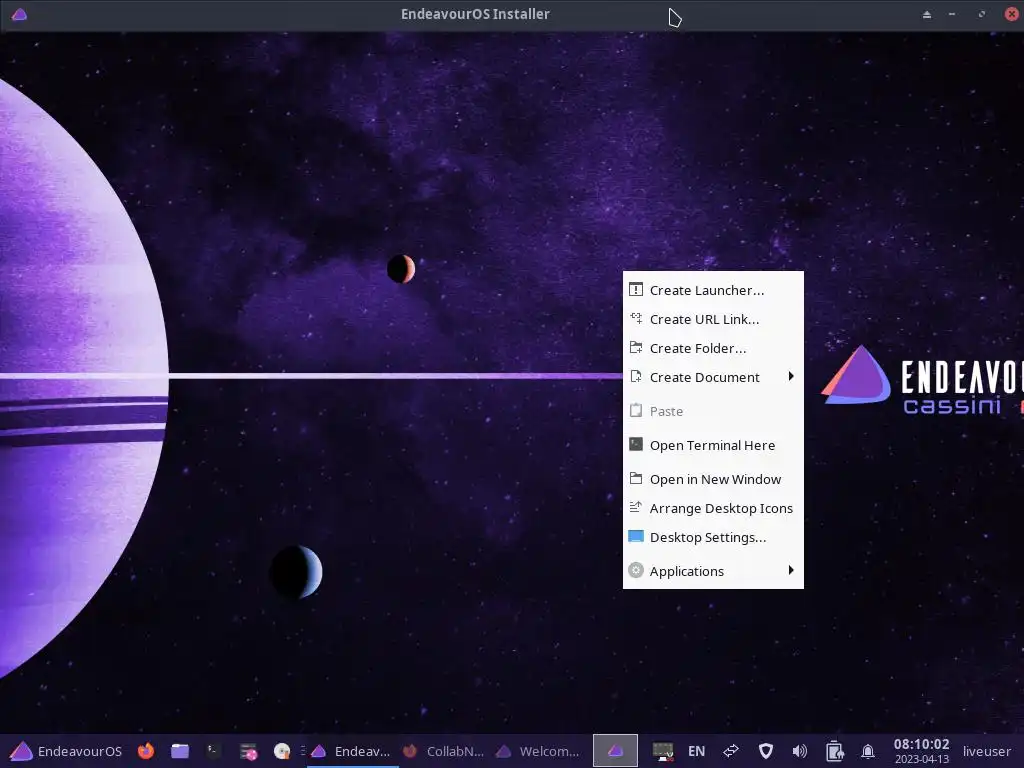Open the notifications bell icon
The image size is (1024, 768).
pyautogui.click(x=868, y=751)
